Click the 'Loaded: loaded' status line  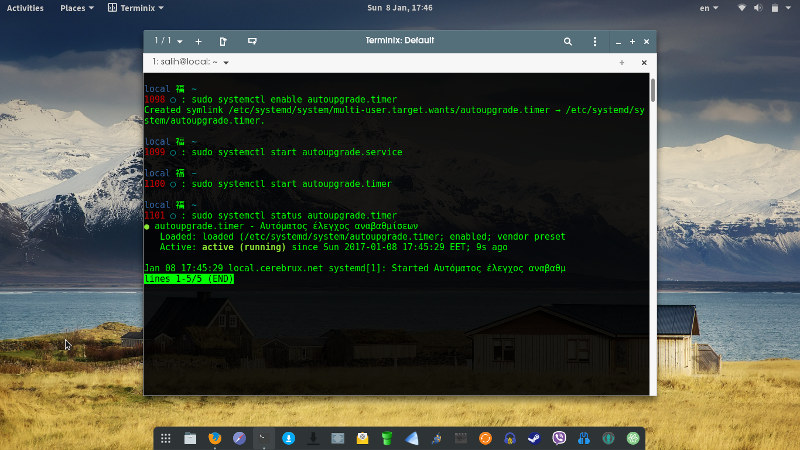point(362,237)
